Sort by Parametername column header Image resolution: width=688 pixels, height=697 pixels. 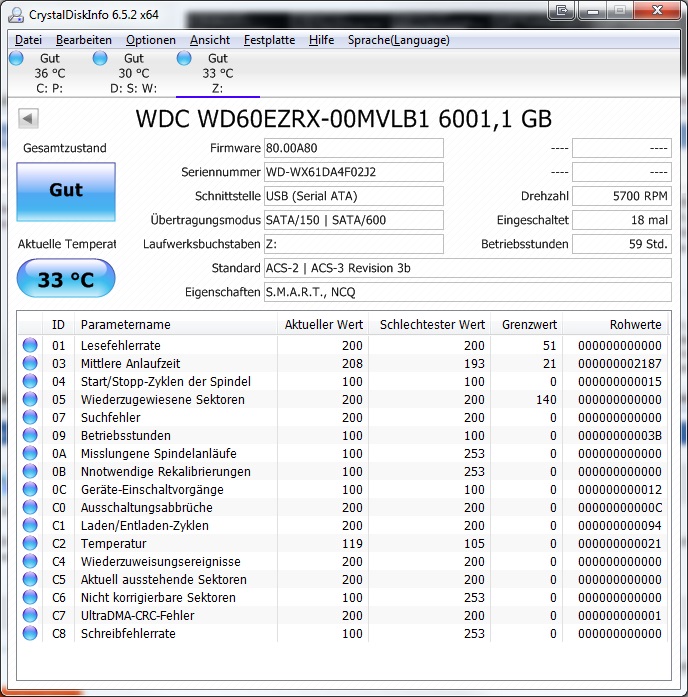(176, 324)
